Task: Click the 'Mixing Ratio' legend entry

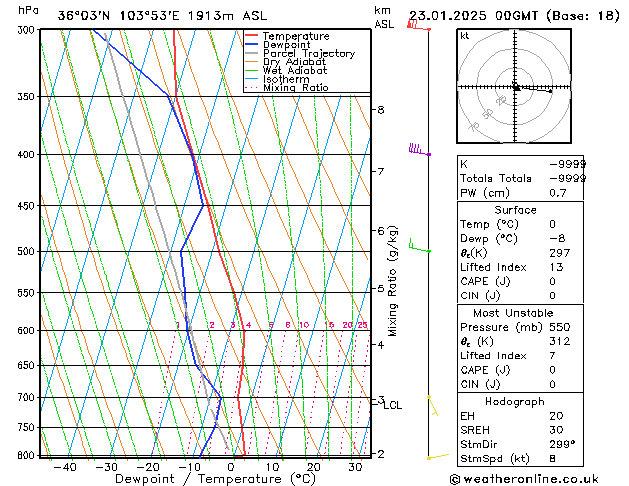Action: (296, 87)
